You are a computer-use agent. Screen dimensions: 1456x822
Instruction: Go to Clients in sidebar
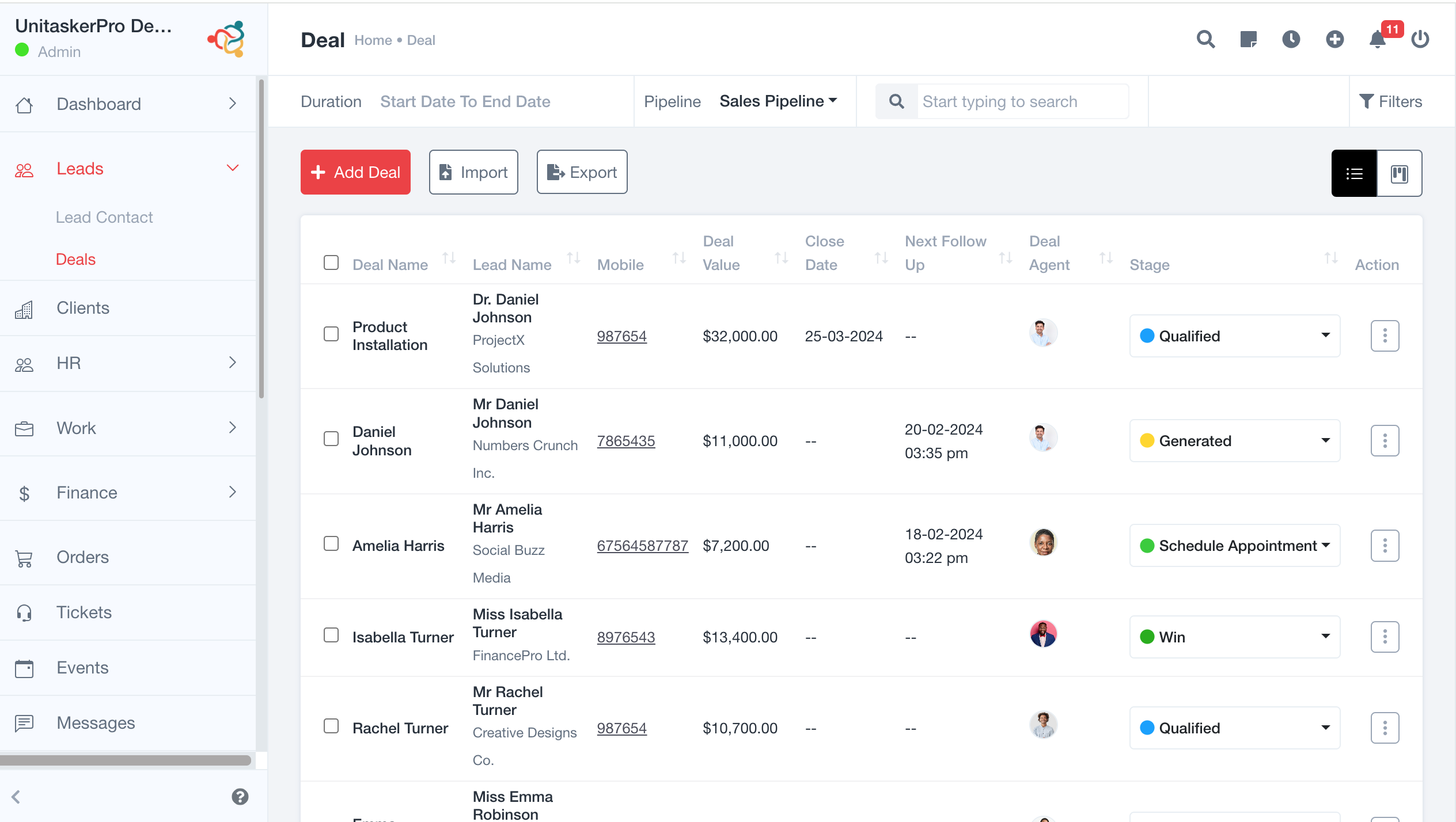click(128, 308)
